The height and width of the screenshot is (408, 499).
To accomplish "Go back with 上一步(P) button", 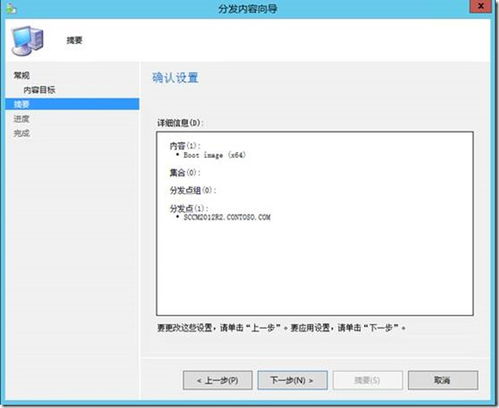I will pyautogui.click(x=218, y=380).
